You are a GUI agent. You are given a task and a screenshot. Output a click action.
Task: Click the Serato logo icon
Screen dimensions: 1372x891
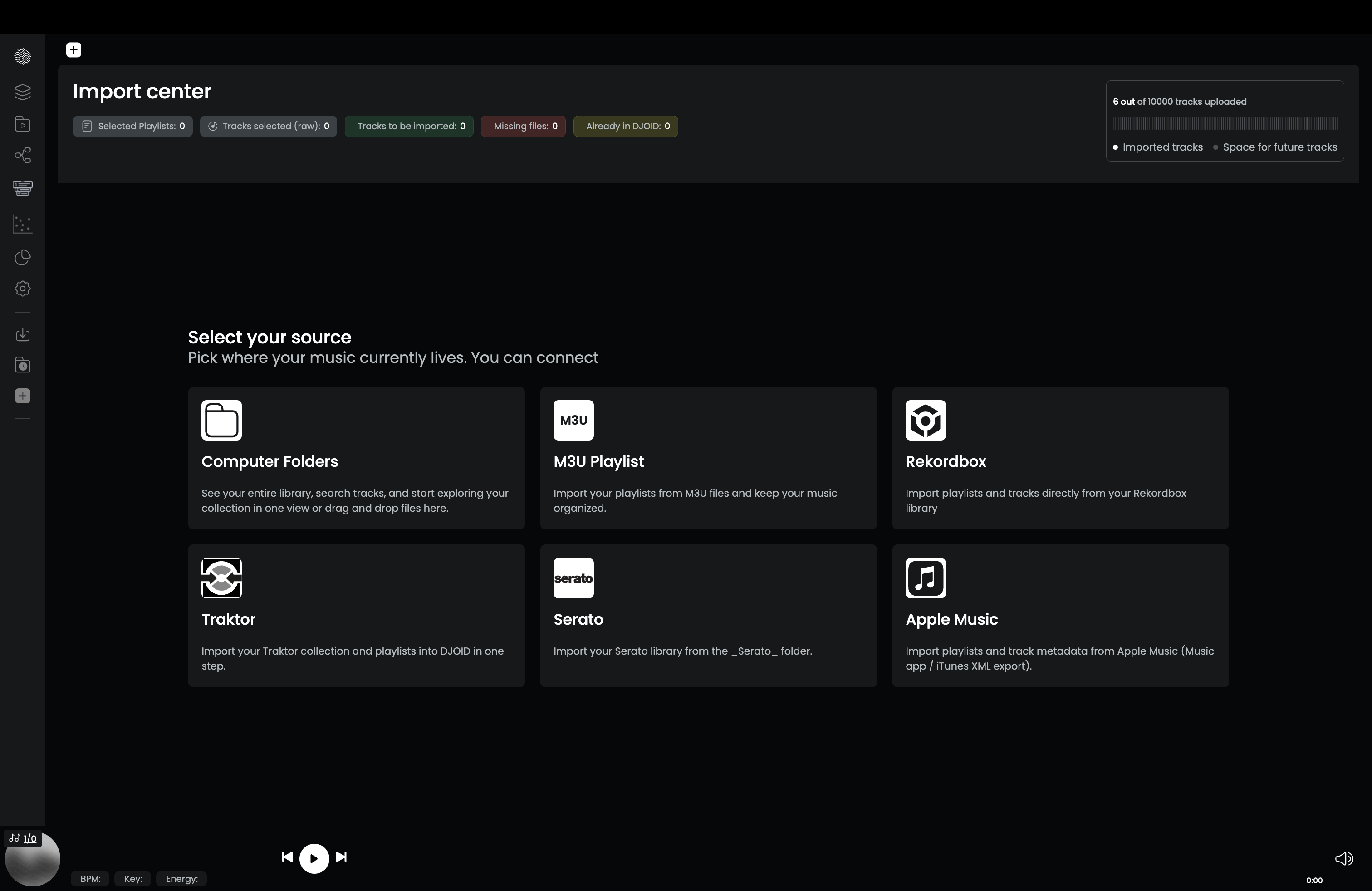point(573,578)
